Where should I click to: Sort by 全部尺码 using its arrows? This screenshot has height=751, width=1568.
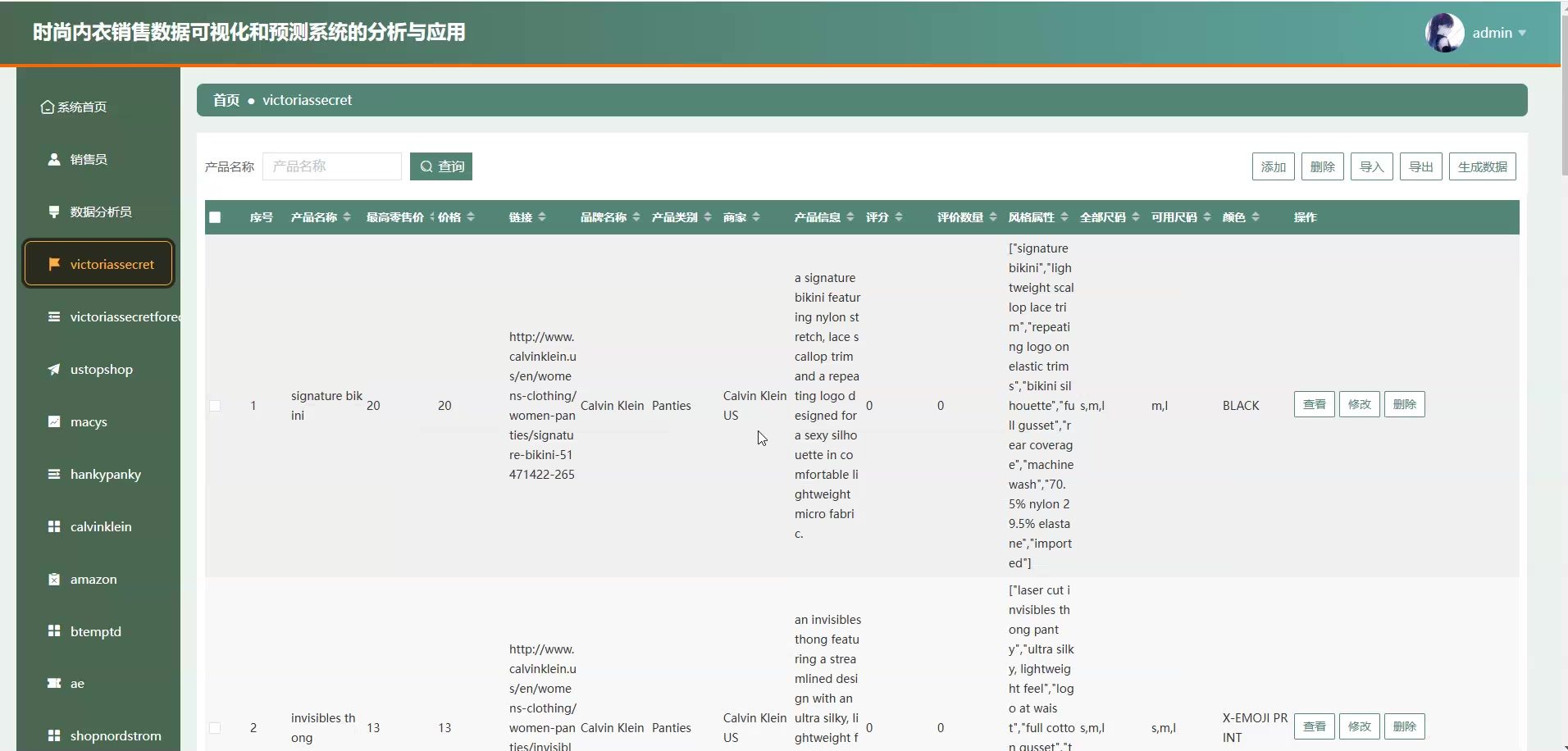1136,217
